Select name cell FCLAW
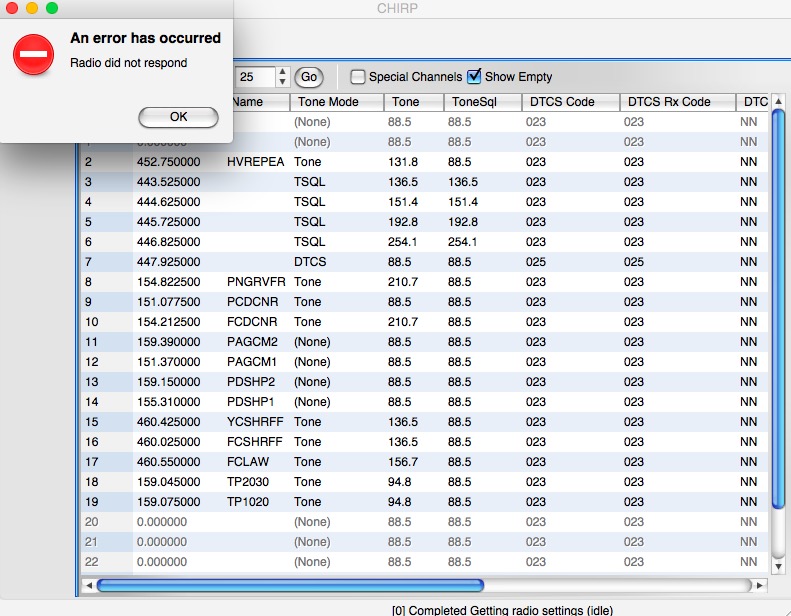The image size is (791, 616). click(248, 462)
